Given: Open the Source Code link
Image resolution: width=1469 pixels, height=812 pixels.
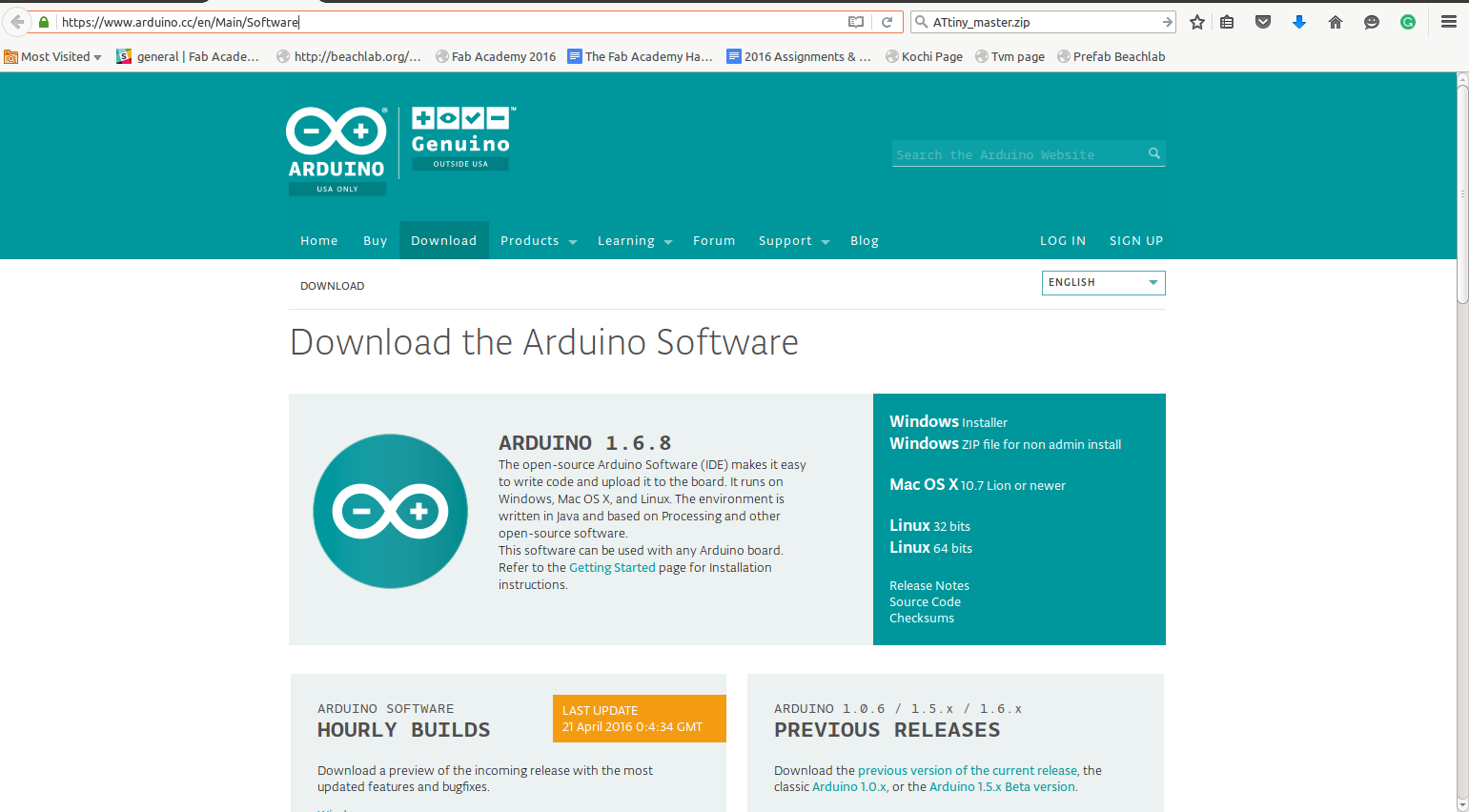Looking at the screenshot, I should coord(925,601).
